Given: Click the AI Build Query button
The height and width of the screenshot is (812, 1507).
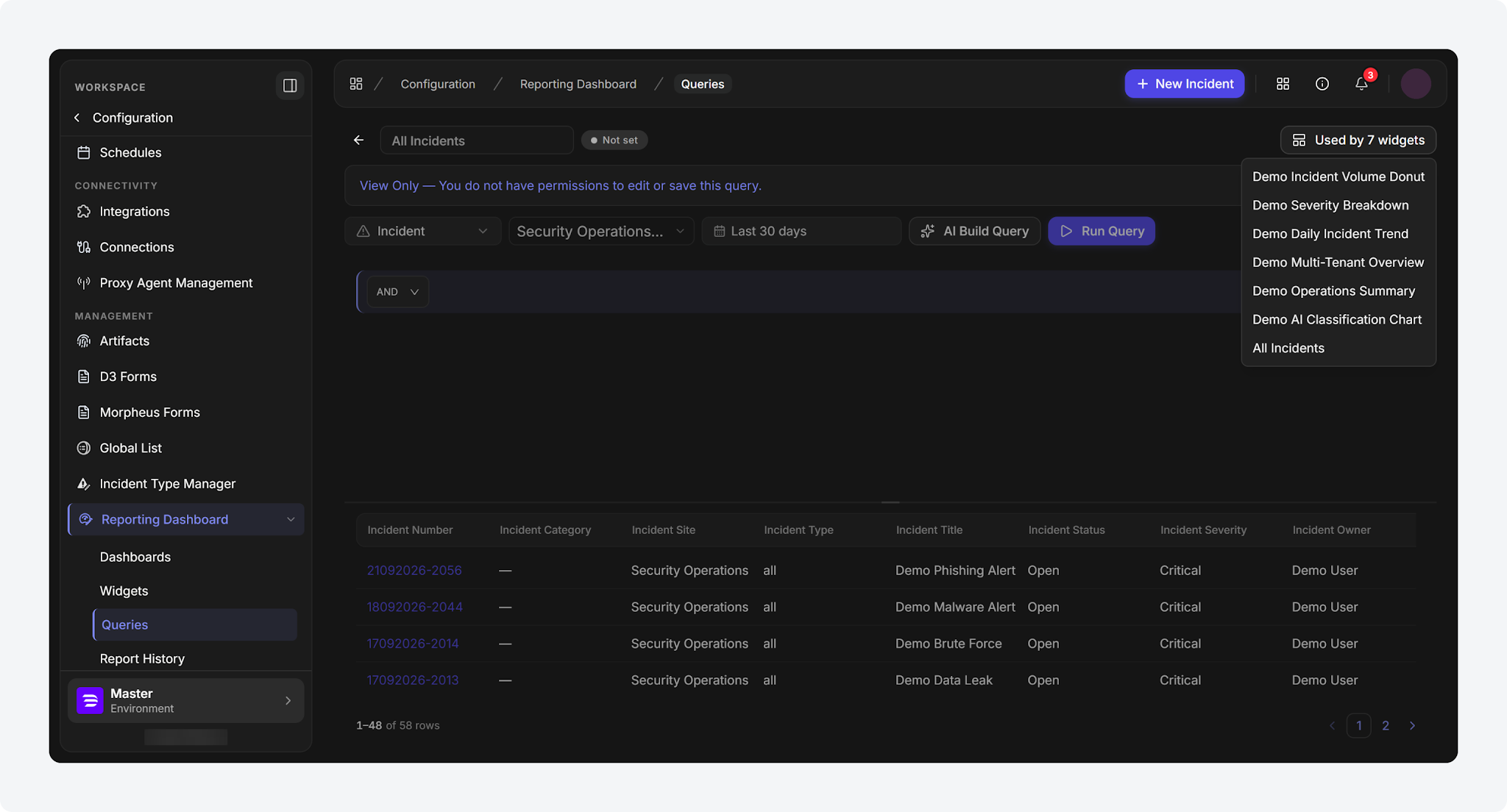Looking at the screenshot, I should pyautogui.click(x=975, y=231).
